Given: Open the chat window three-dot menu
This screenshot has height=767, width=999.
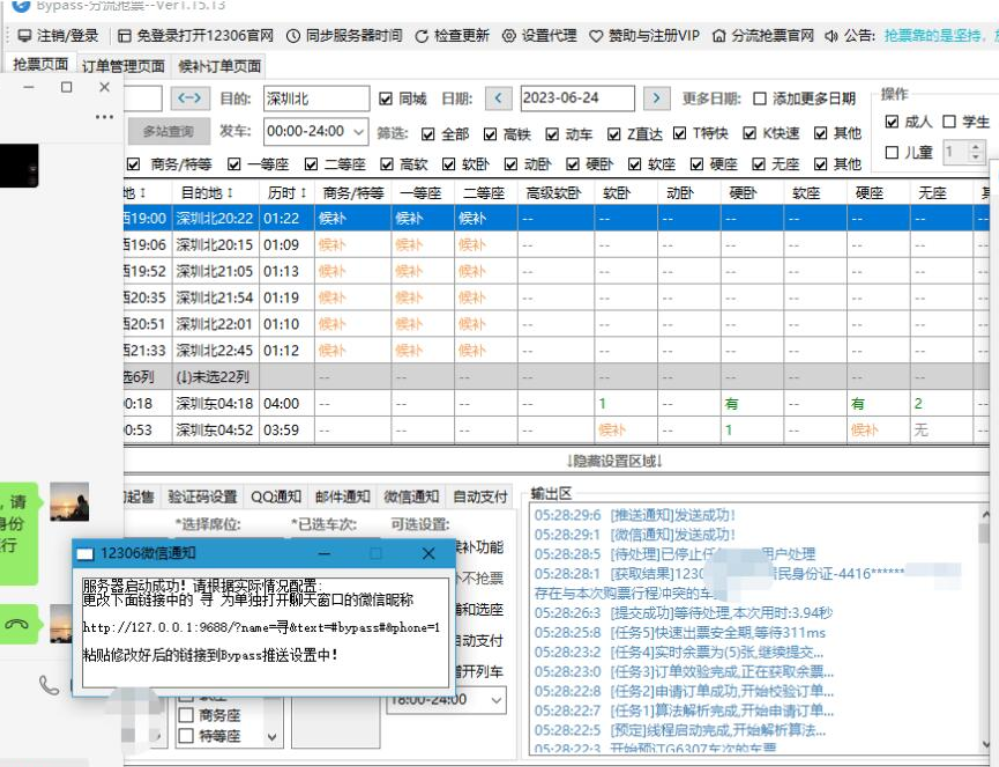Looking at the screenshot, I should 104,118.
